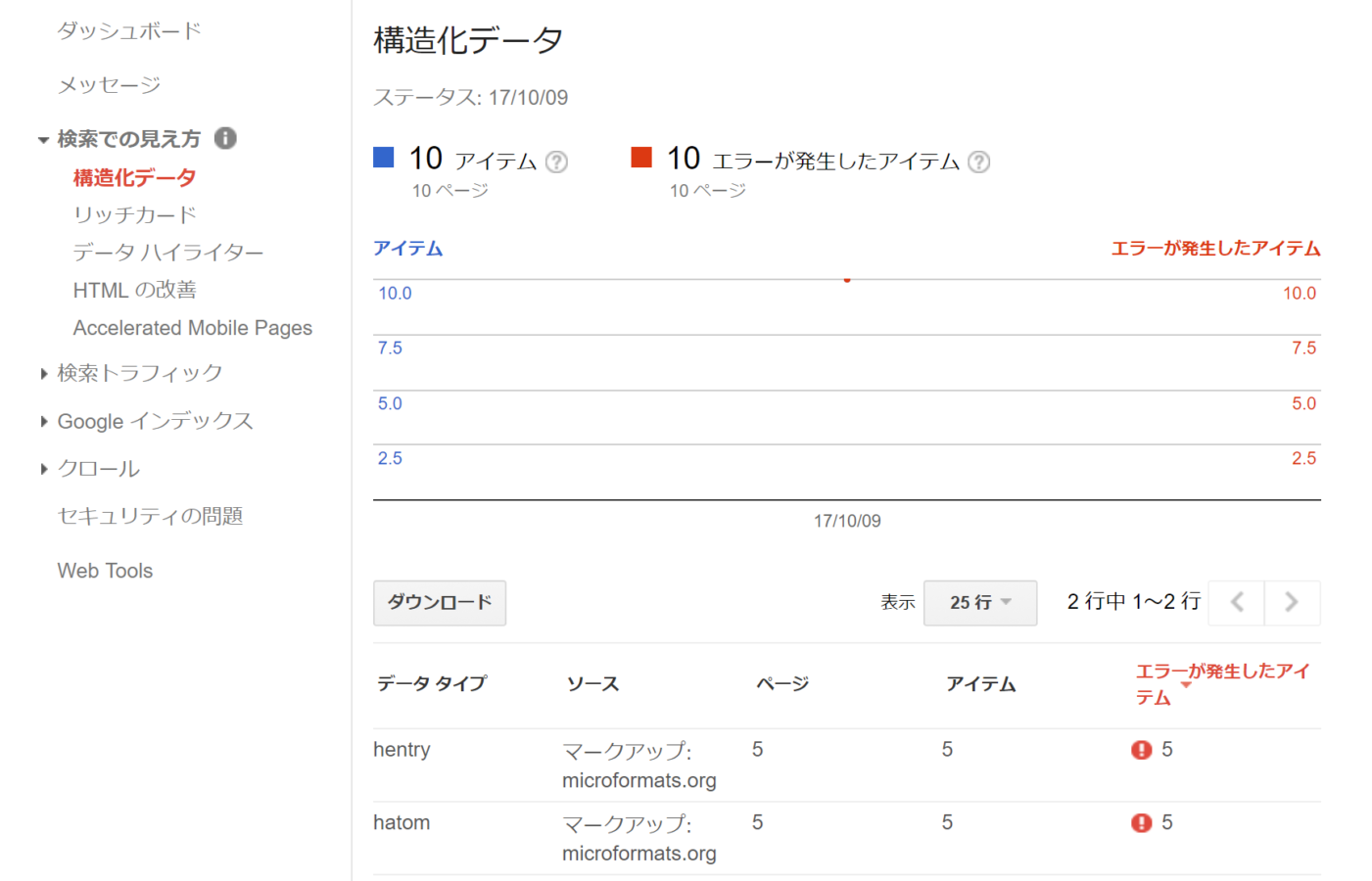Open the help icon next to アイテム count

point(556,163)
